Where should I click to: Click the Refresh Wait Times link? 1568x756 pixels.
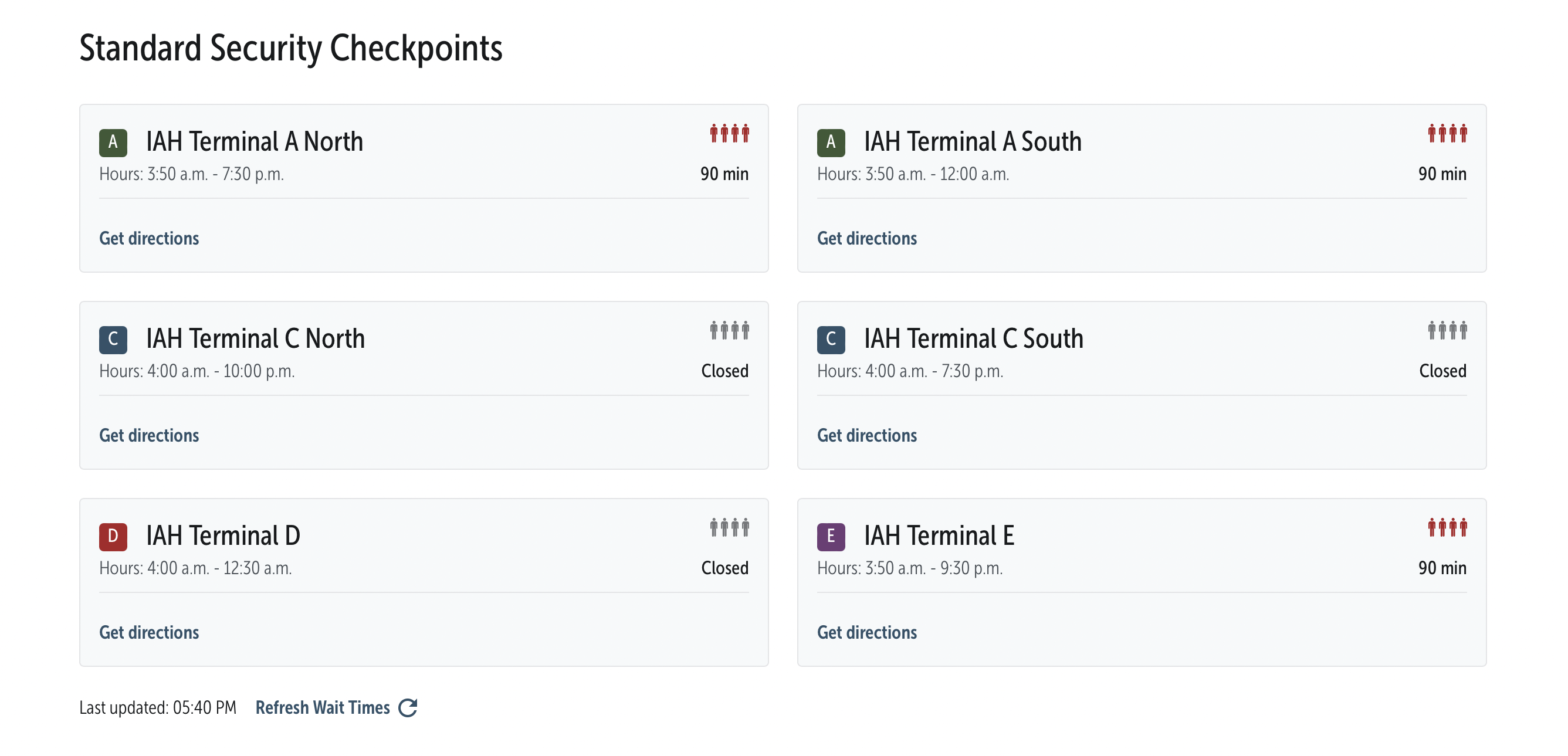click(323, 708)
